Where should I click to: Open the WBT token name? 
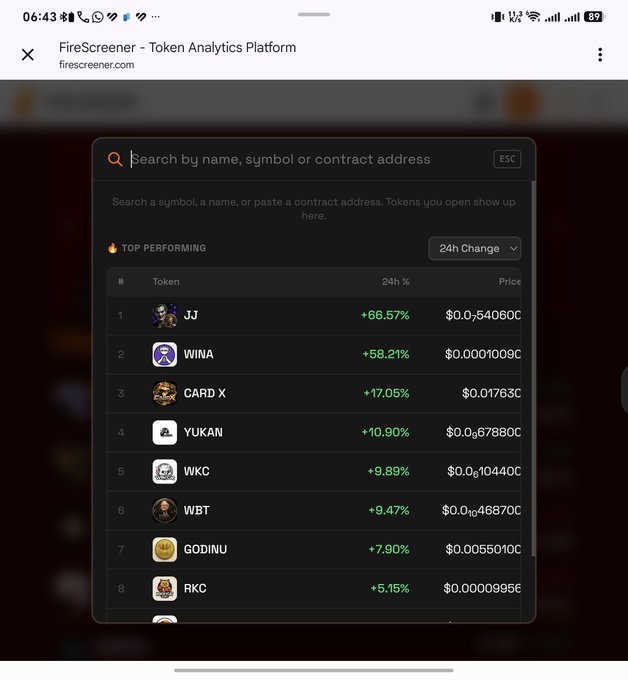point(196,510)
